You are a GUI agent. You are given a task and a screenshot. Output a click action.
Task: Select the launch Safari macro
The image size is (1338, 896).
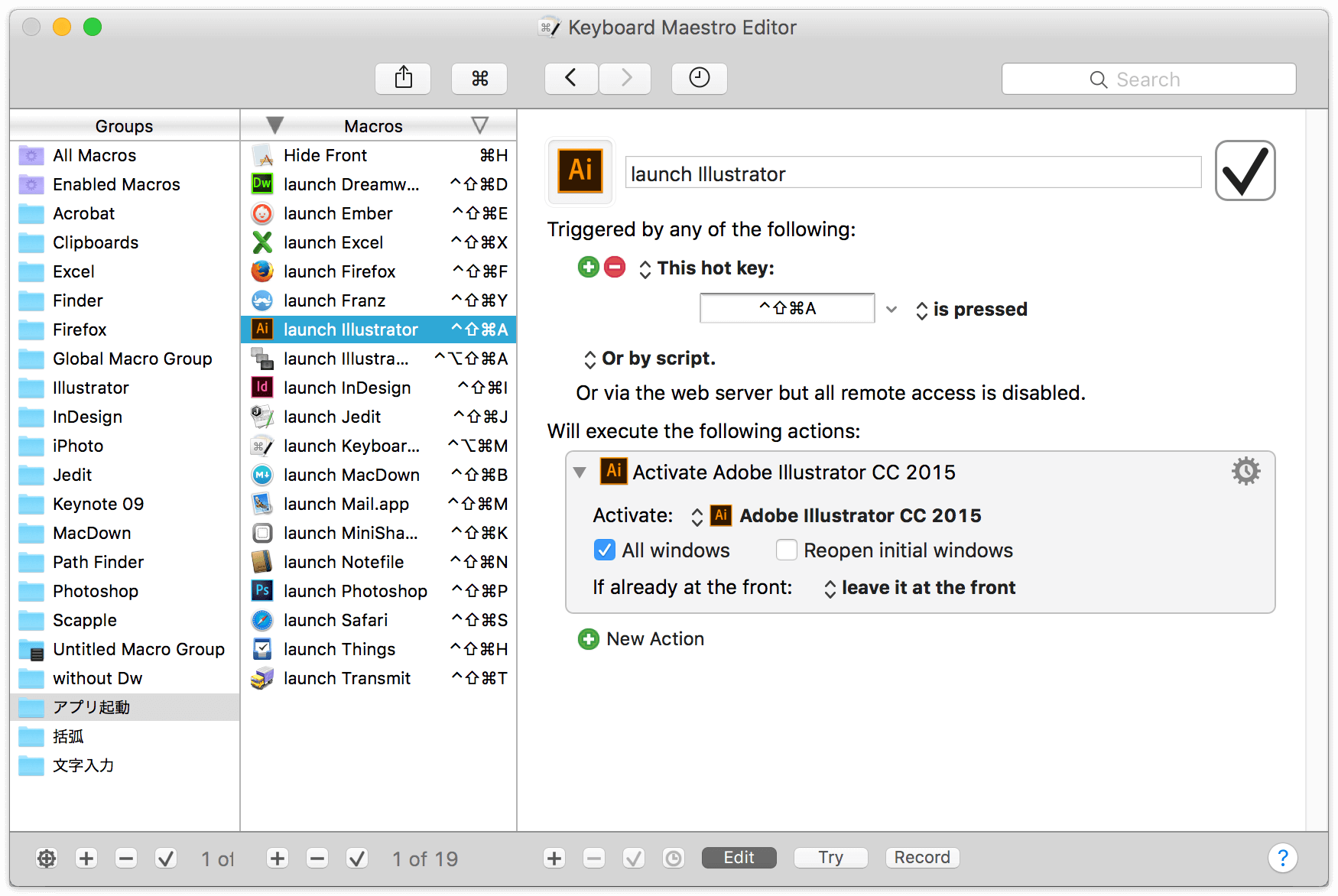coord(378,620)
